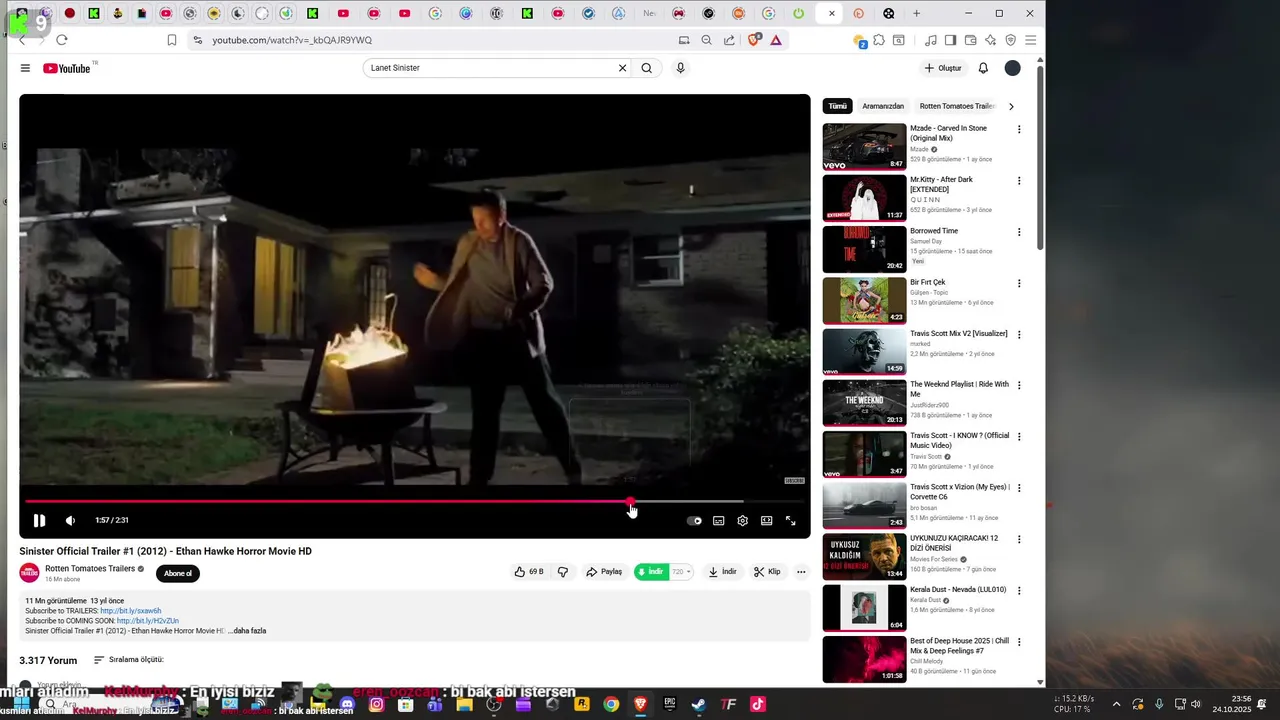
Task: Open the player settings gear
Action: coord(742,520)
